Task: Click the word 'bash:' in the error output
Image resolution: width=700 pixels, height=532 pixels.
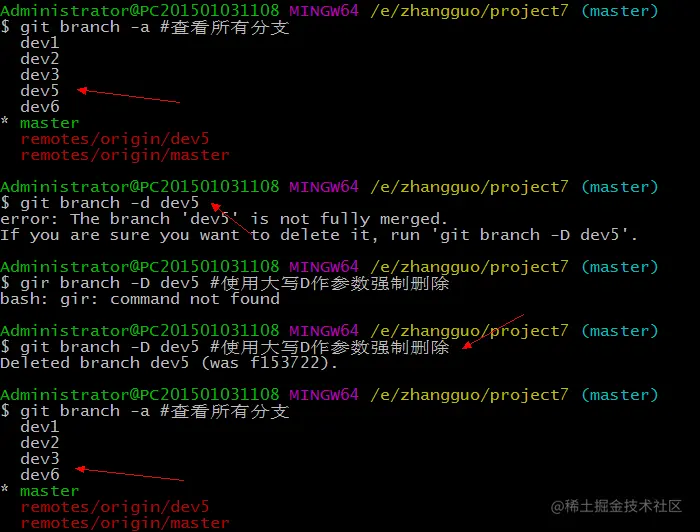Action: (25, 299)
